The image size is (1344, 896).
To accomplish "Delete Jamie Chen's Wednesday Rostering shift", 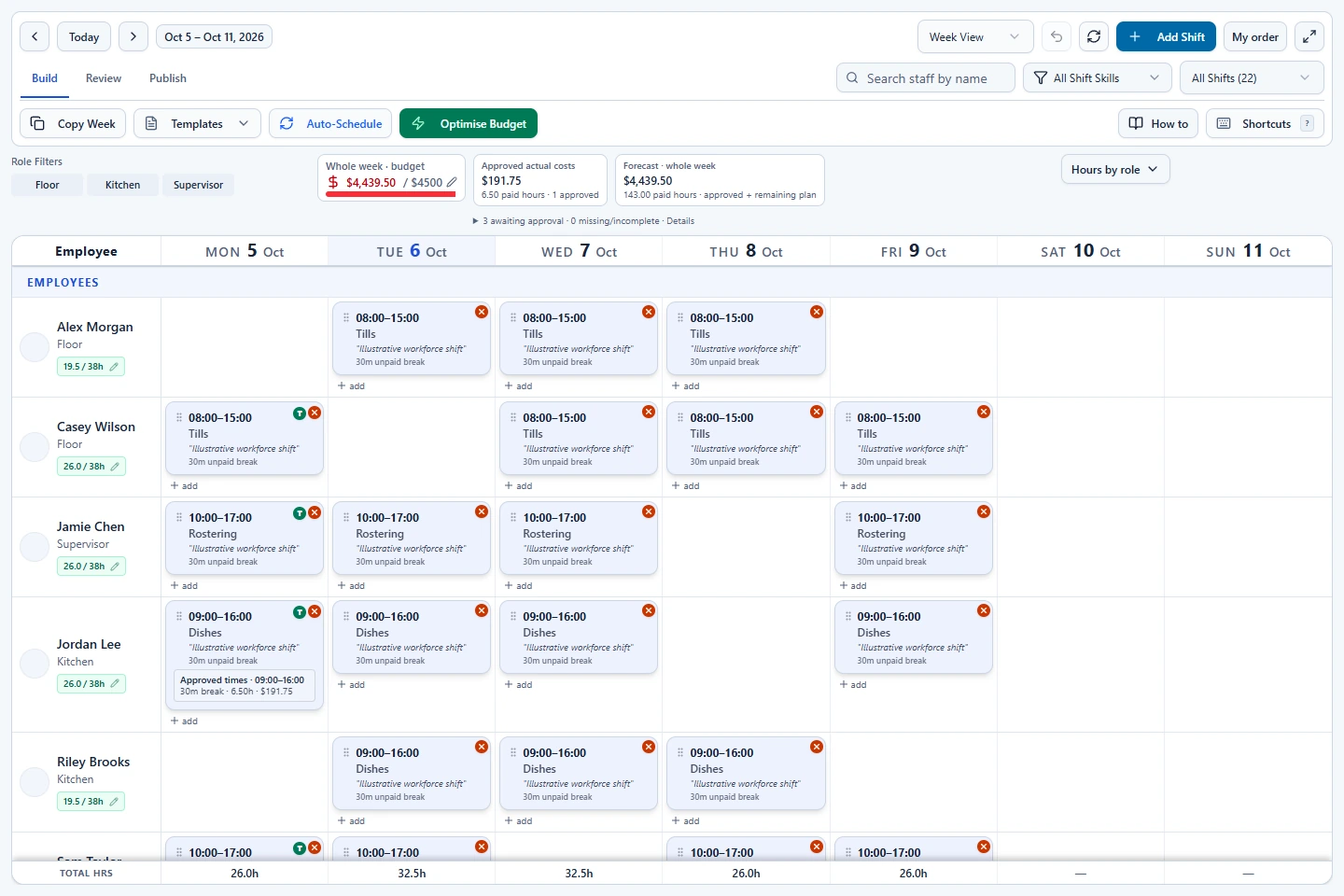I will click(x=649, y=511).
